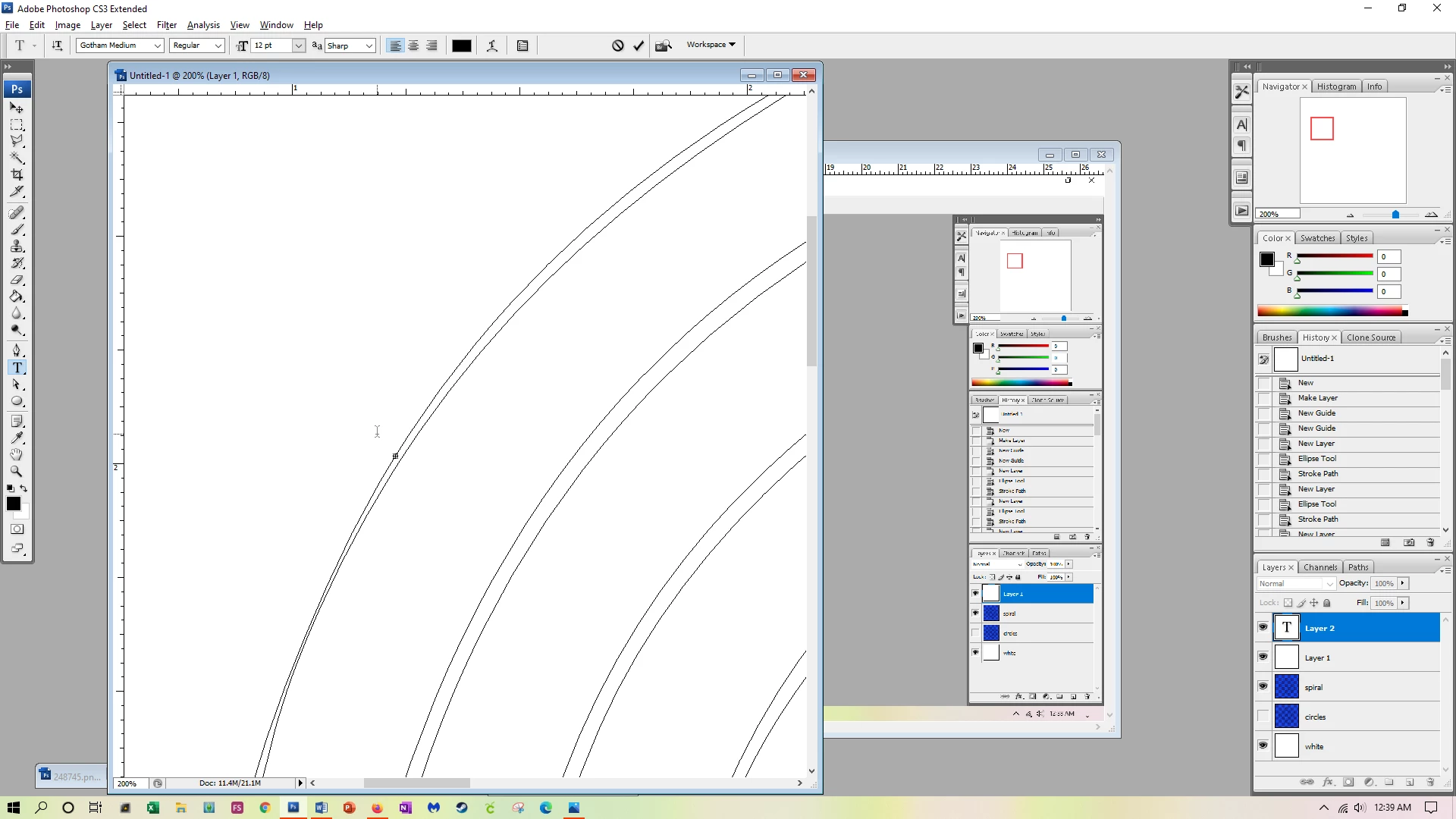
Task: Select the Zoom tool in toolbox
Action: (17, 471)
